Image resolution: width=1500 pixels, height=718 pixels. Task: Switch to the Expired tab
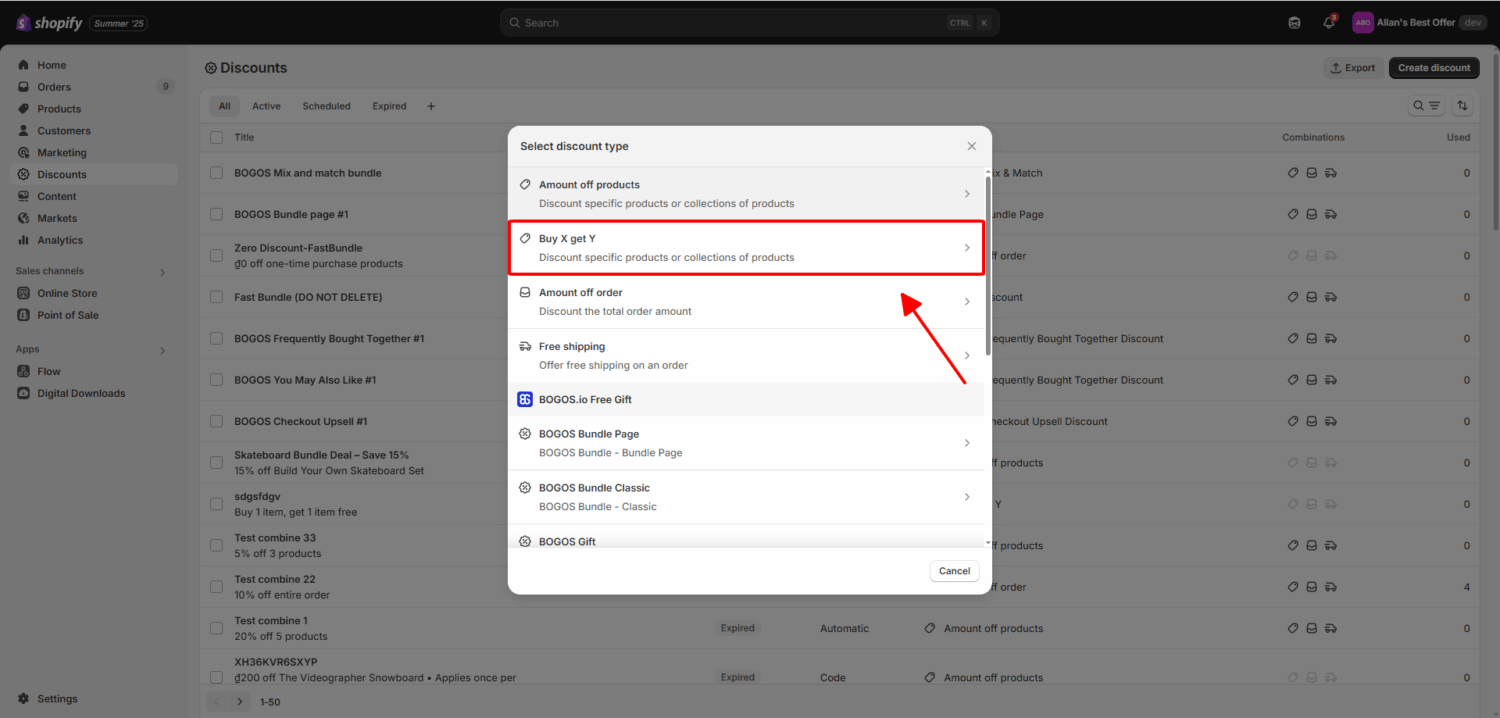pos(389,106)
